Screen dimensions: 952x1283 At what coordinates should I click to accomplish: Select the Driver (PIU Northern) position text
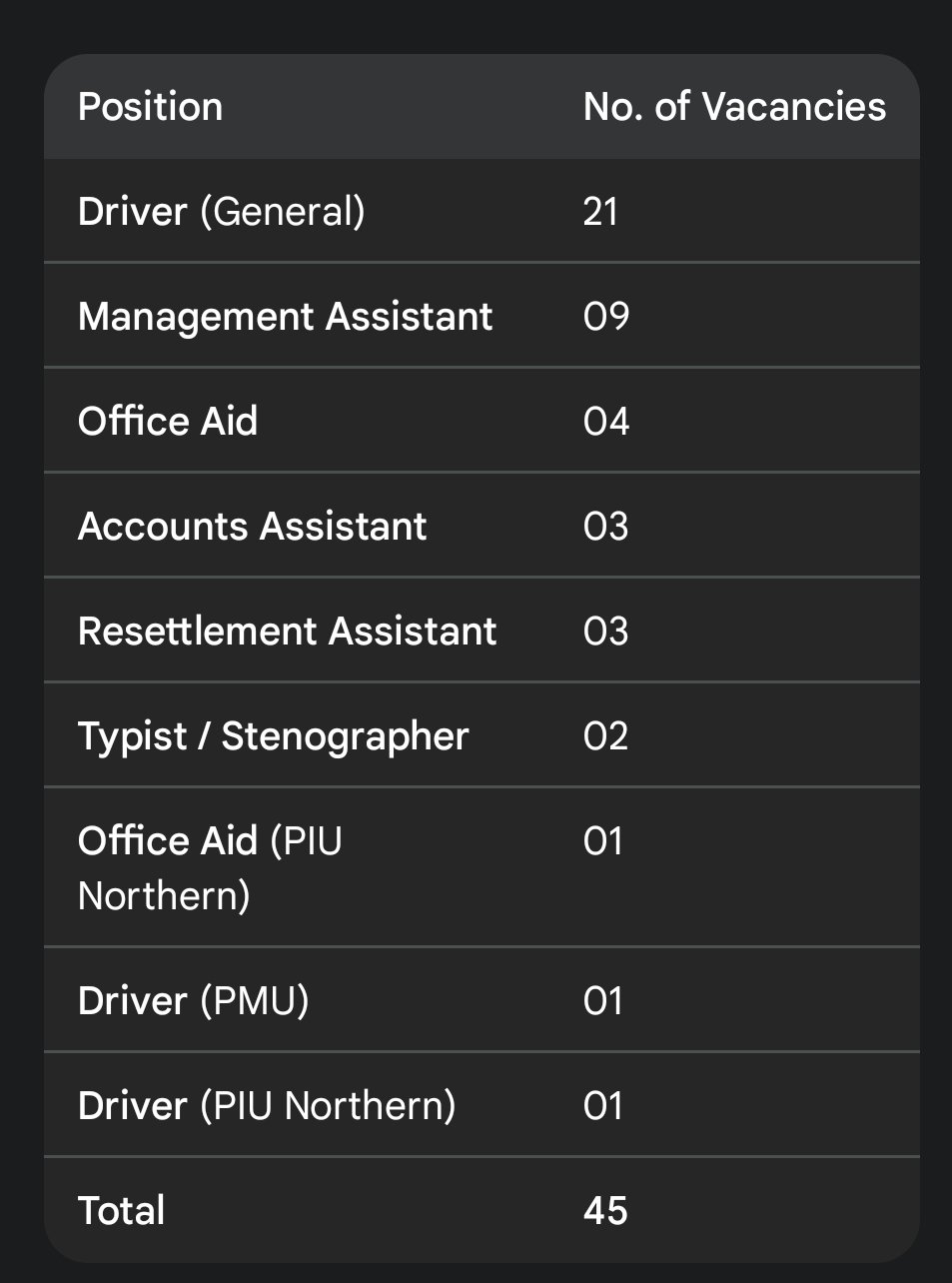coord(267,1106)
